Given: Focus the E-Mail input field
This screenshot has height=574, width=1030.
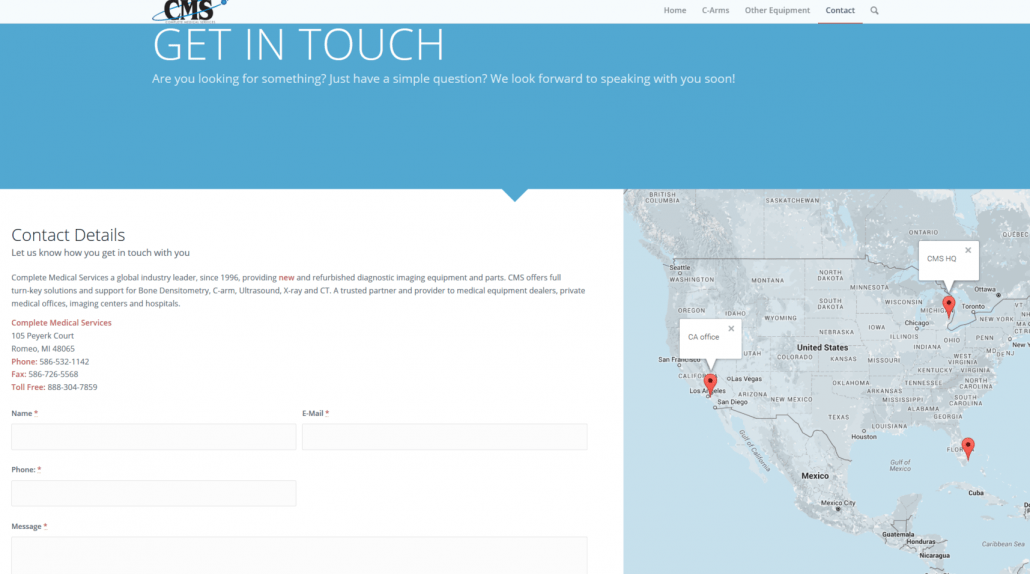Looking at the screenshot, I should click(444, 437).
